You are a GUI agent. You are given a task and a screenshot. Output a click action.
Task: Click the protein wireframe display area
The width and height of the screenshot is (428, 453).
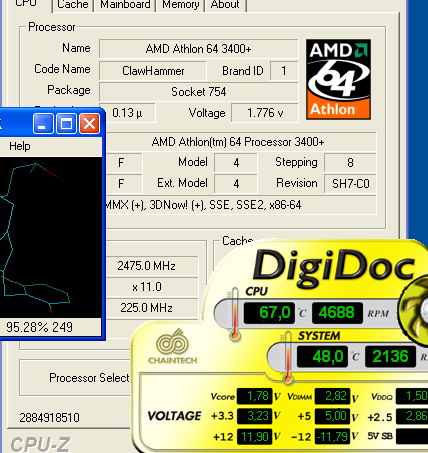click(51, 237)
